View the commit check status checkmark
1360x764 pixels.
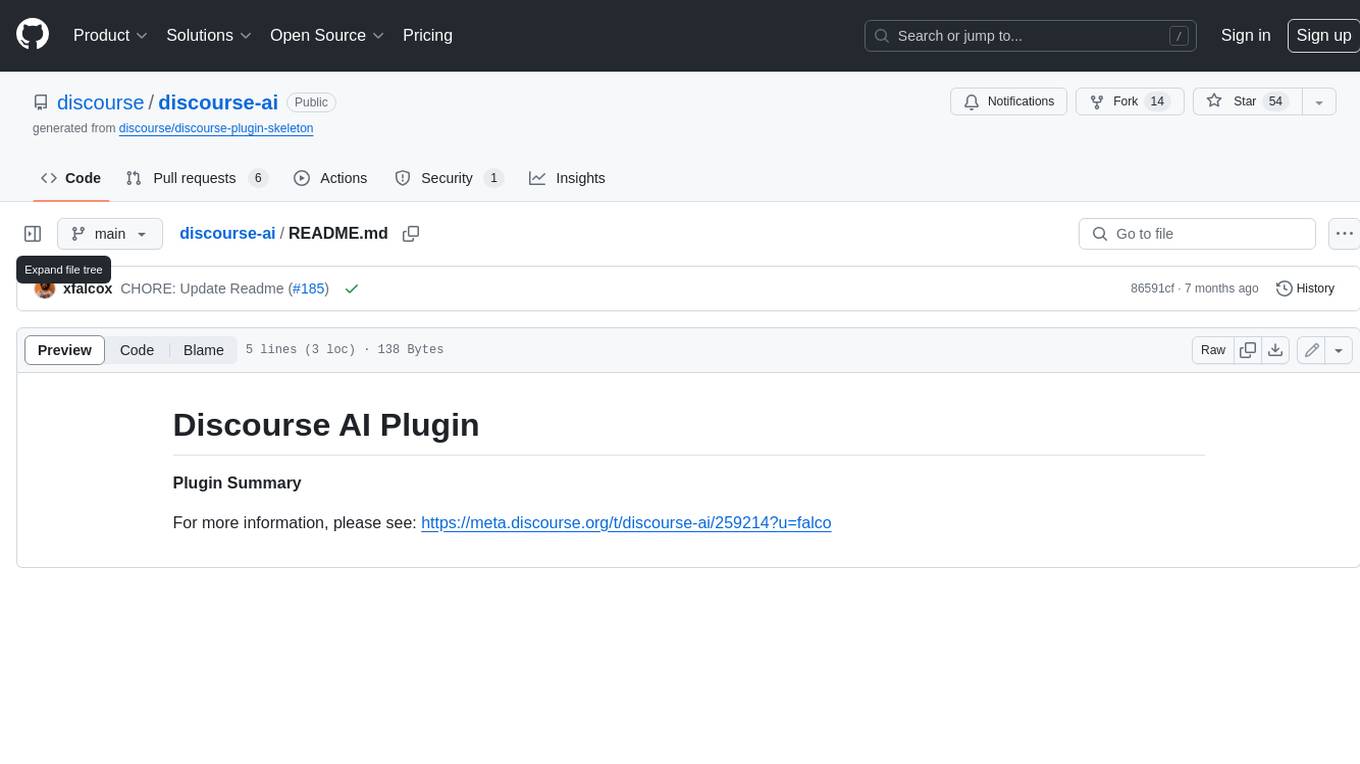pyautogui.click(x=351, y=288)
